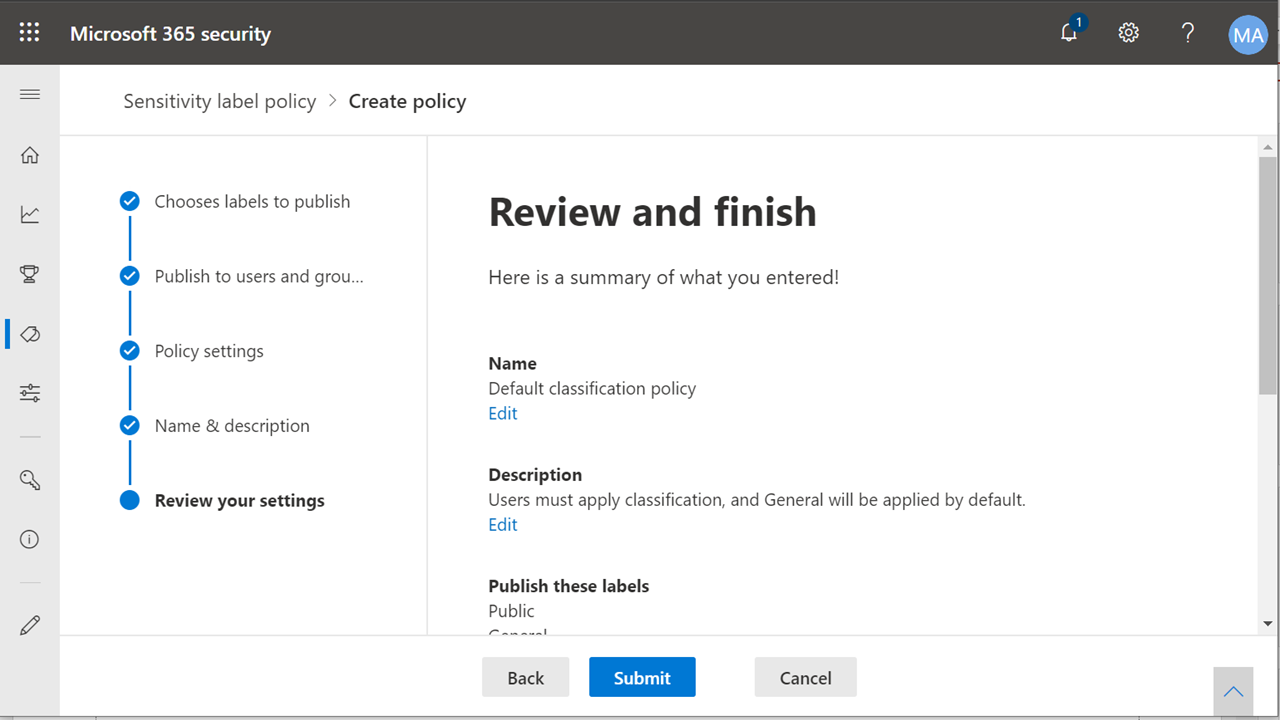The width and height of the screenshot is (1280, 720).
Task: Go to Chooses labels to publish step
Action: (x=252, y=201)
